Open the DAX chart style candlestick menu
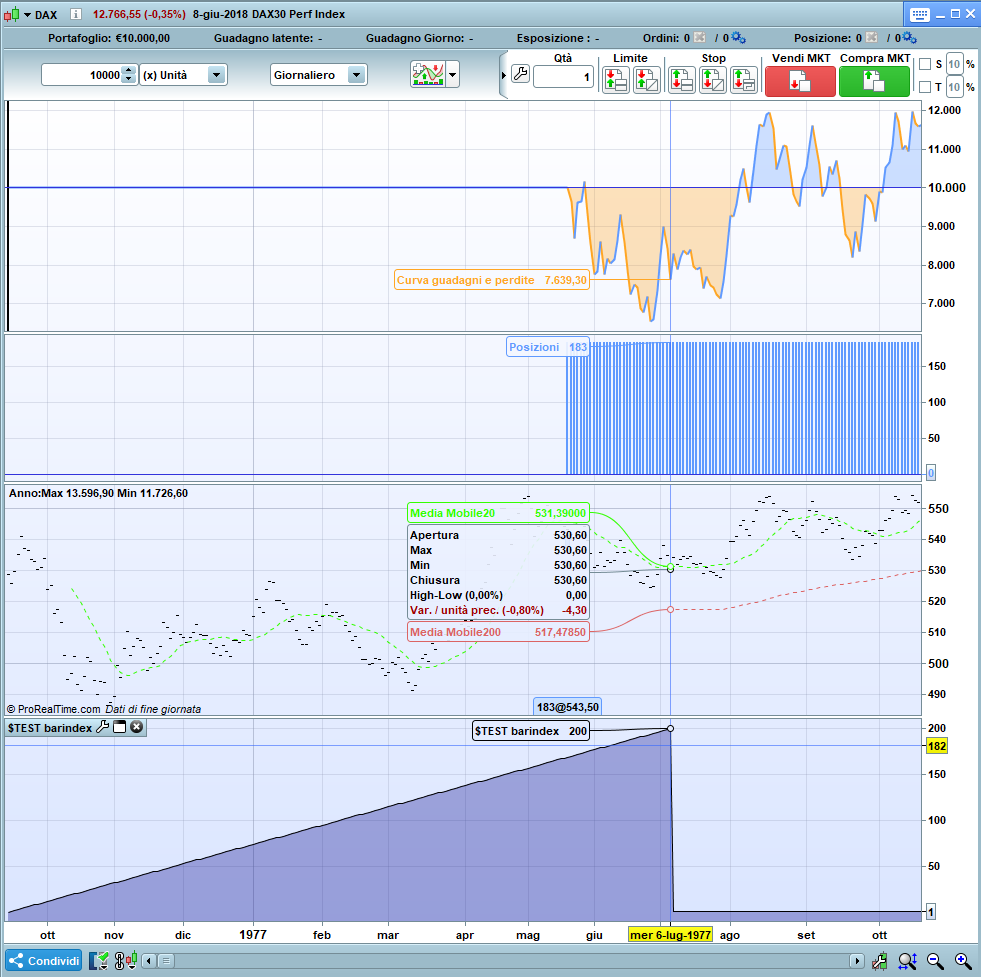 [17, 14]
